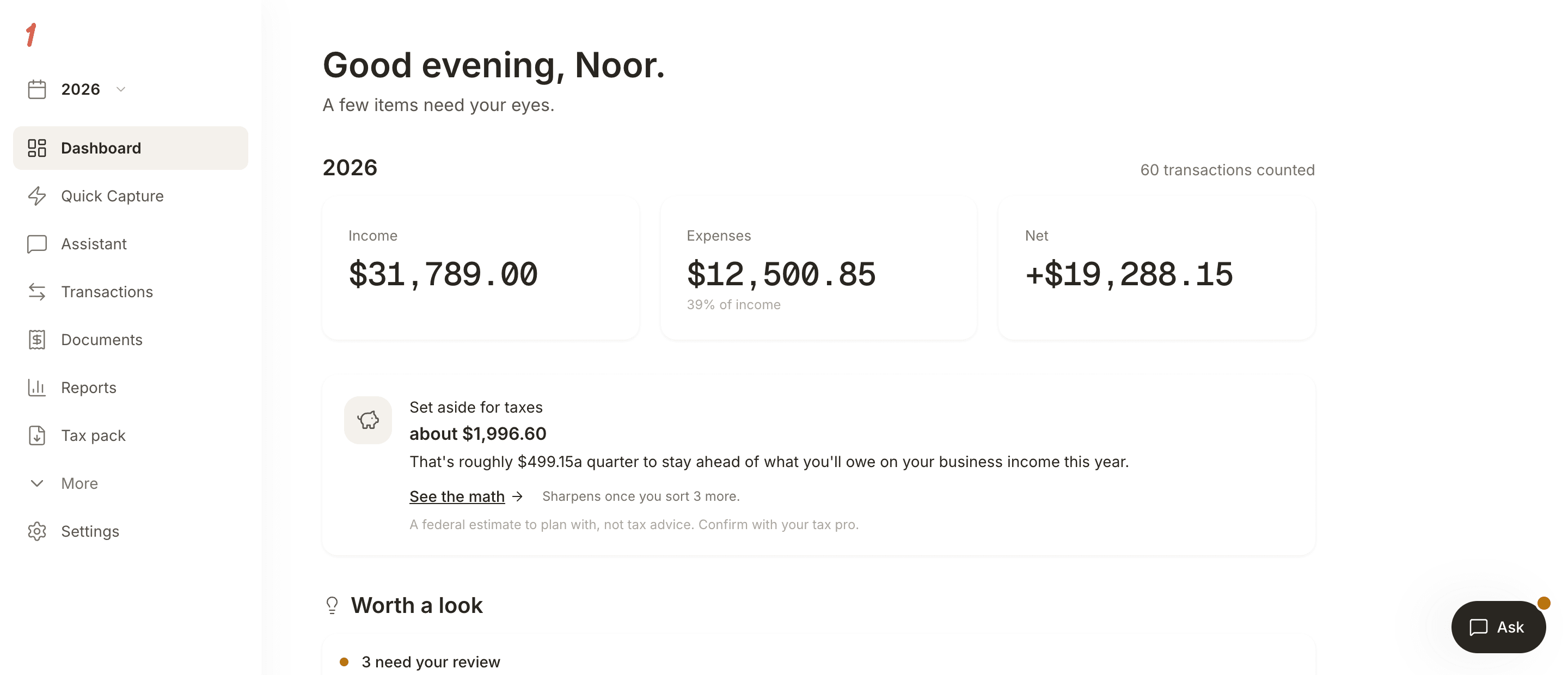Click the piggy bank tax icon
Image resolution: width=1568 pixels, height=675 pixels.
pos(367,420)
